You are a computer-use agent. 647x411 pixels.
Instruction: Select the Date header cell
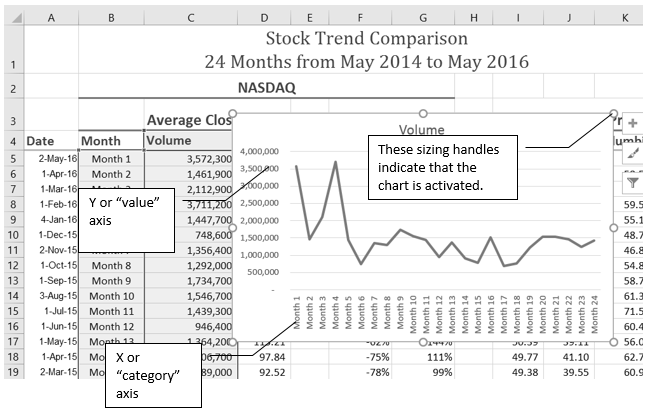pyautogui.click(x=50, y=141)
